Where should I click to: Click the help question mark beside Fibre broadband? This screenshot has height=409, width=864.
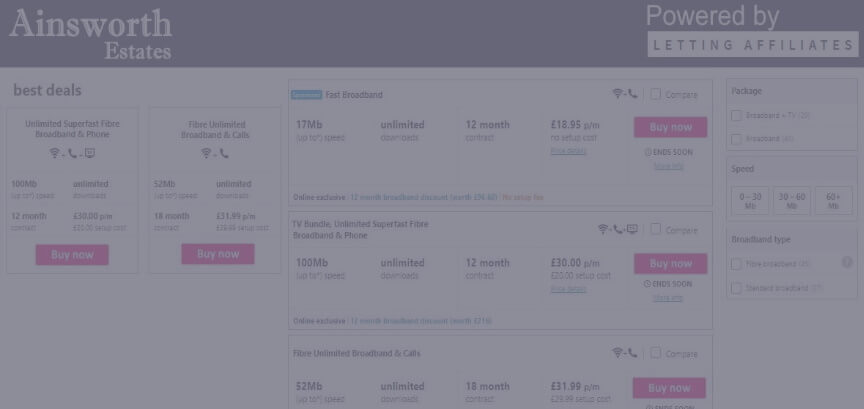(x=847, y=262)
